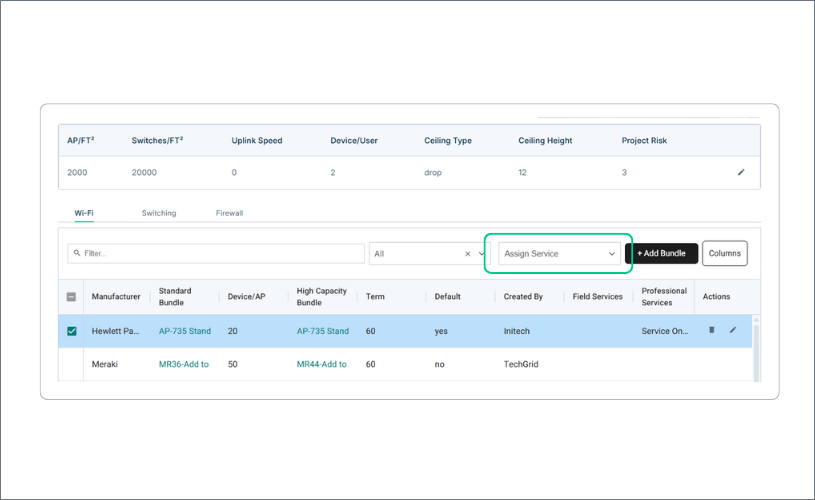Delete the Hewlett Packard bundle row
Viewport: 815px width, 500px height.
pyautogui.click(x=712, y=330)
